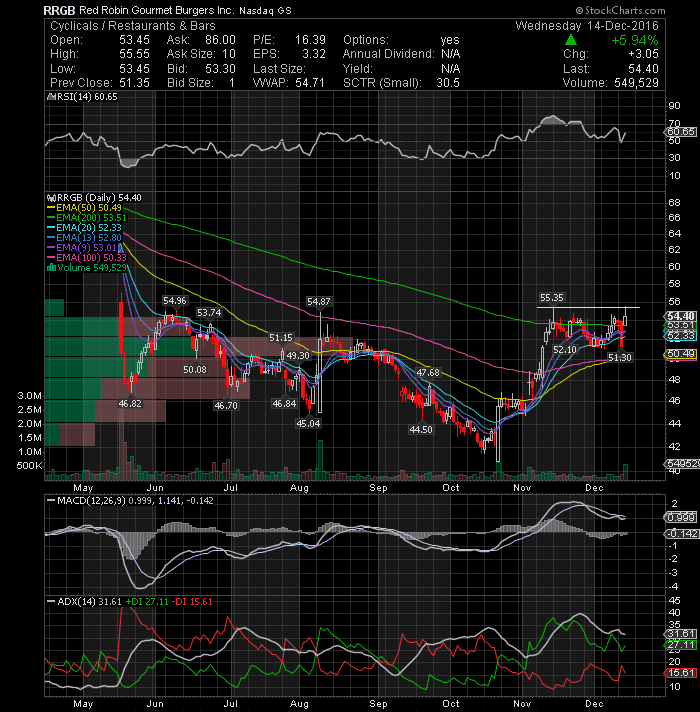Click the 53.74 price annotation
The width and height of the screenshot is (700, 712).
pyautogui.click(x=209, y=312)
